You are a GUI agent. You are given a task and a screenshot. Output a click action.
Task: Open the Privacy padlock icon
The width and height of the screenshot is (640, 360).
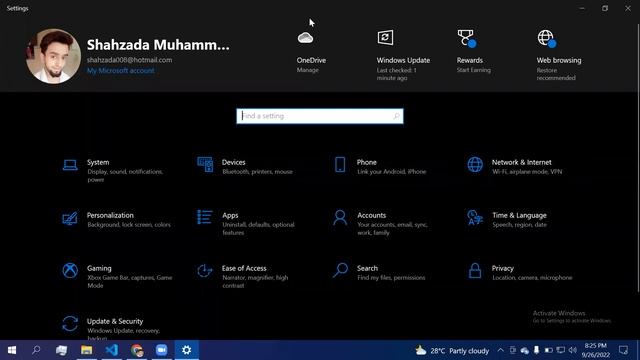pyautogui.click(x=475, y=270)
